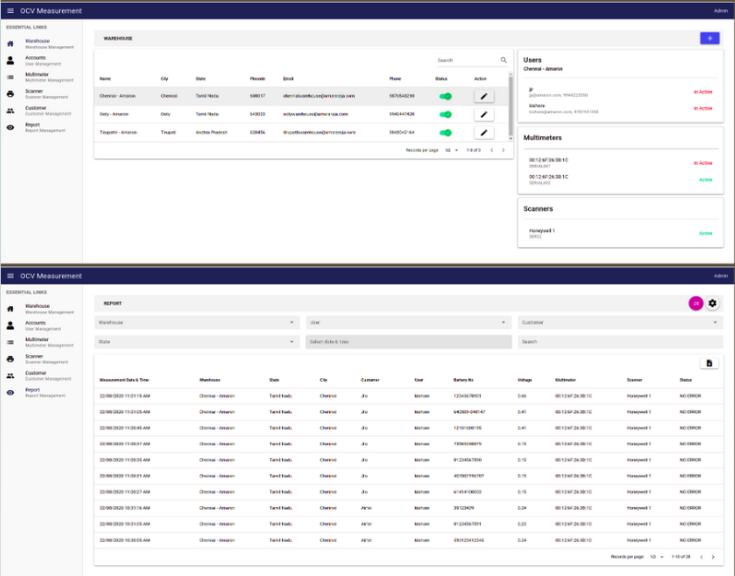Click the export file icon above report table
This screenshot has height=576, width=735.
[x=709, y=363]
